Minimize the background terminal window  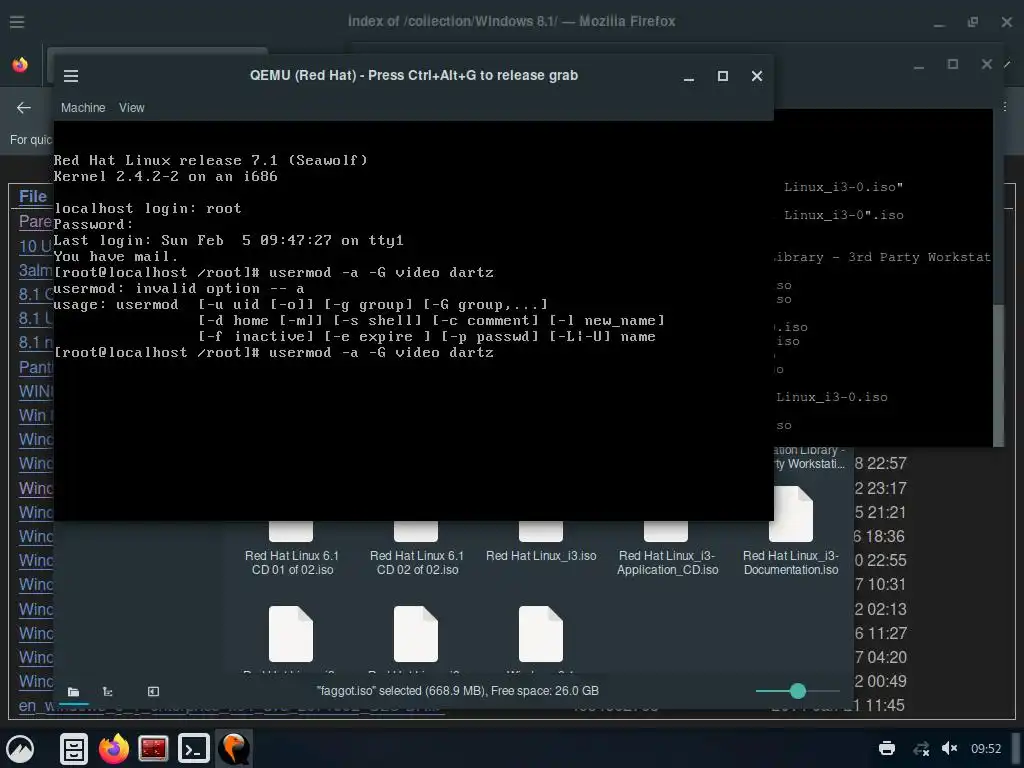[919, 65]
